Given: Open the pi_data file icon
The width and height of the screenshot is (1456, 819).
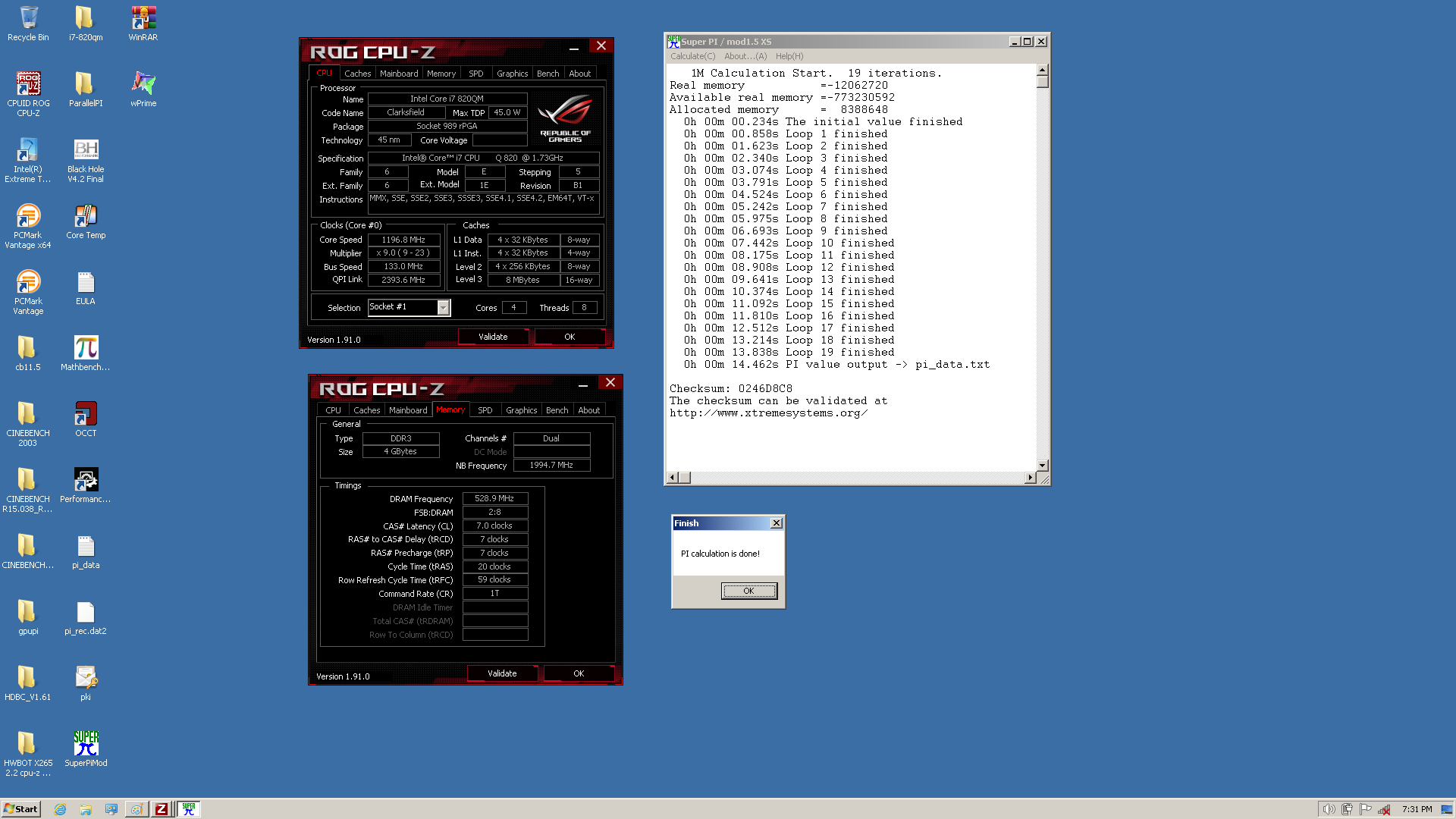Looking at the screenshot, I should (x=86, y=551).
